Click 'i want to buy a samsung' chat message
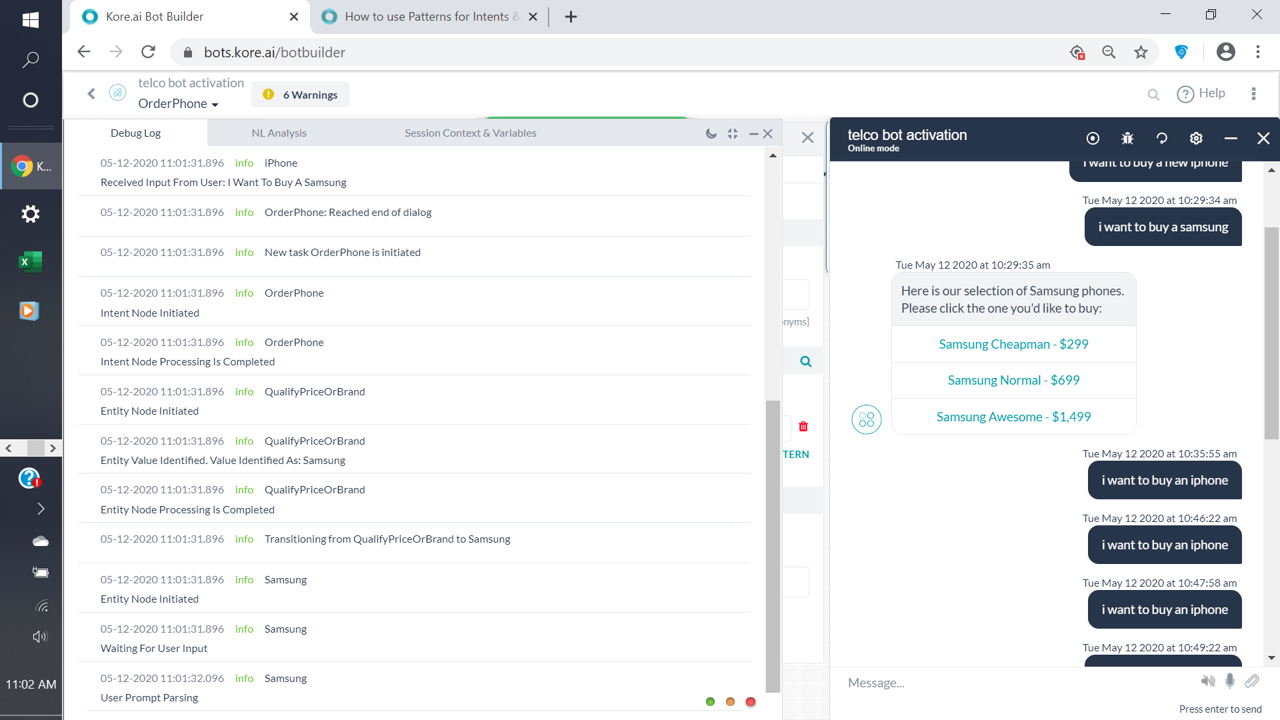Screen dimensions: 1280x720 (1163, 227)
